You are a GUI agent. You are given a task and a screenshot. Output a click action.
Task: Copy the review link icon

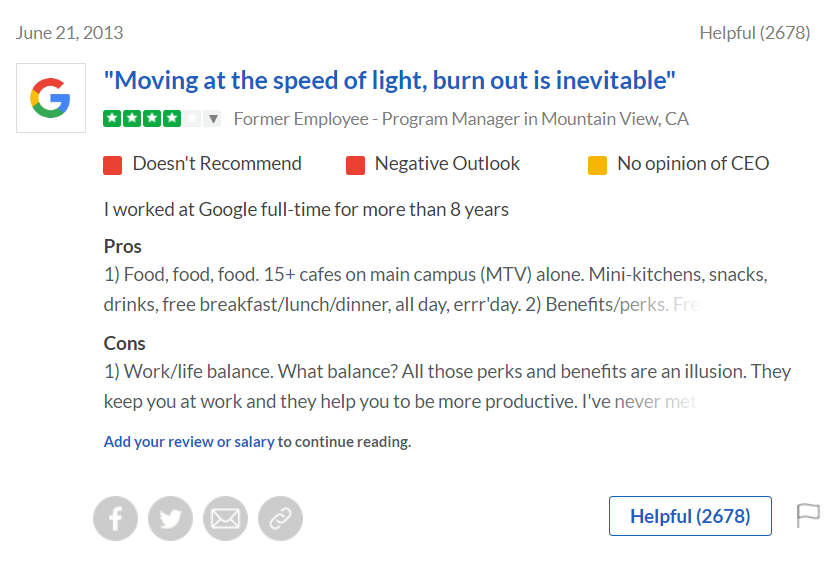tap(280, 518)
